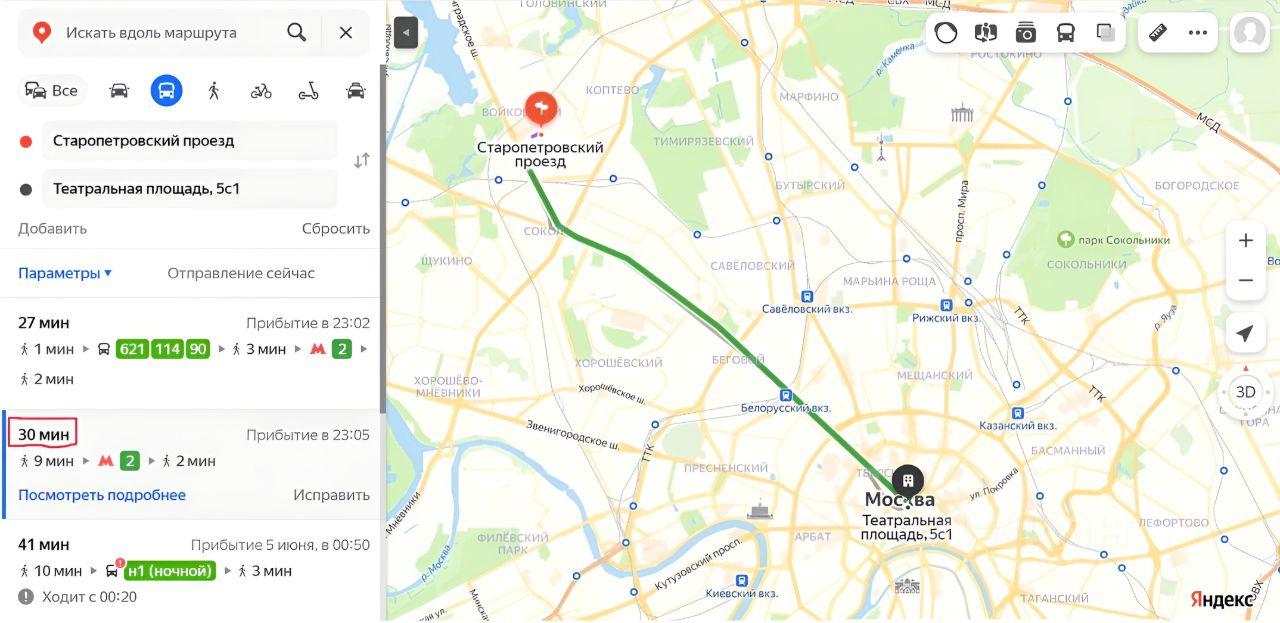The height and width of the screenshot is (623, 1280).
Task: Open the Посмотреть подробнее link
Action: (x=102, y=495)
